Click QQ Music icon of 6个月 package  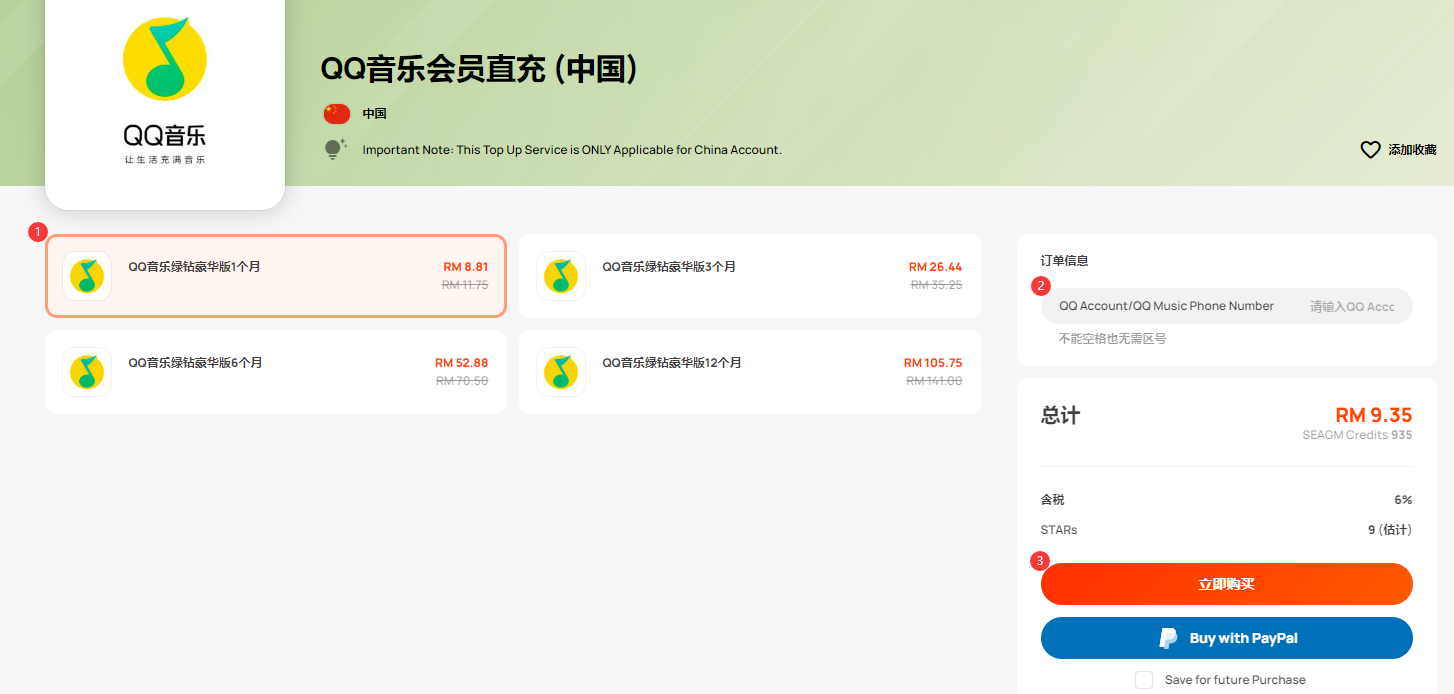click(x=87, y=372)
